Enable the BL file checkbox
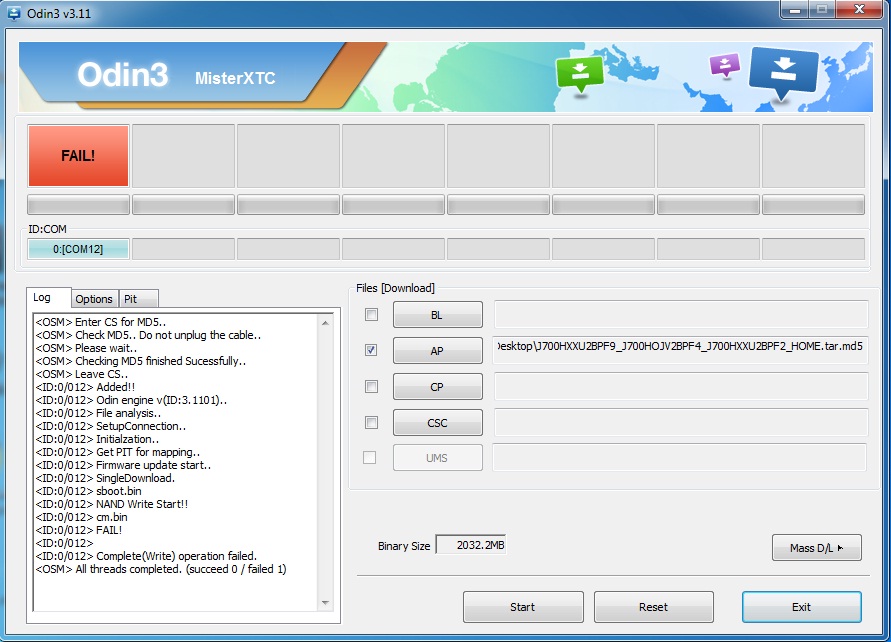Image resolution: width=891 pixels, height=642 pixels. [371, 314]
